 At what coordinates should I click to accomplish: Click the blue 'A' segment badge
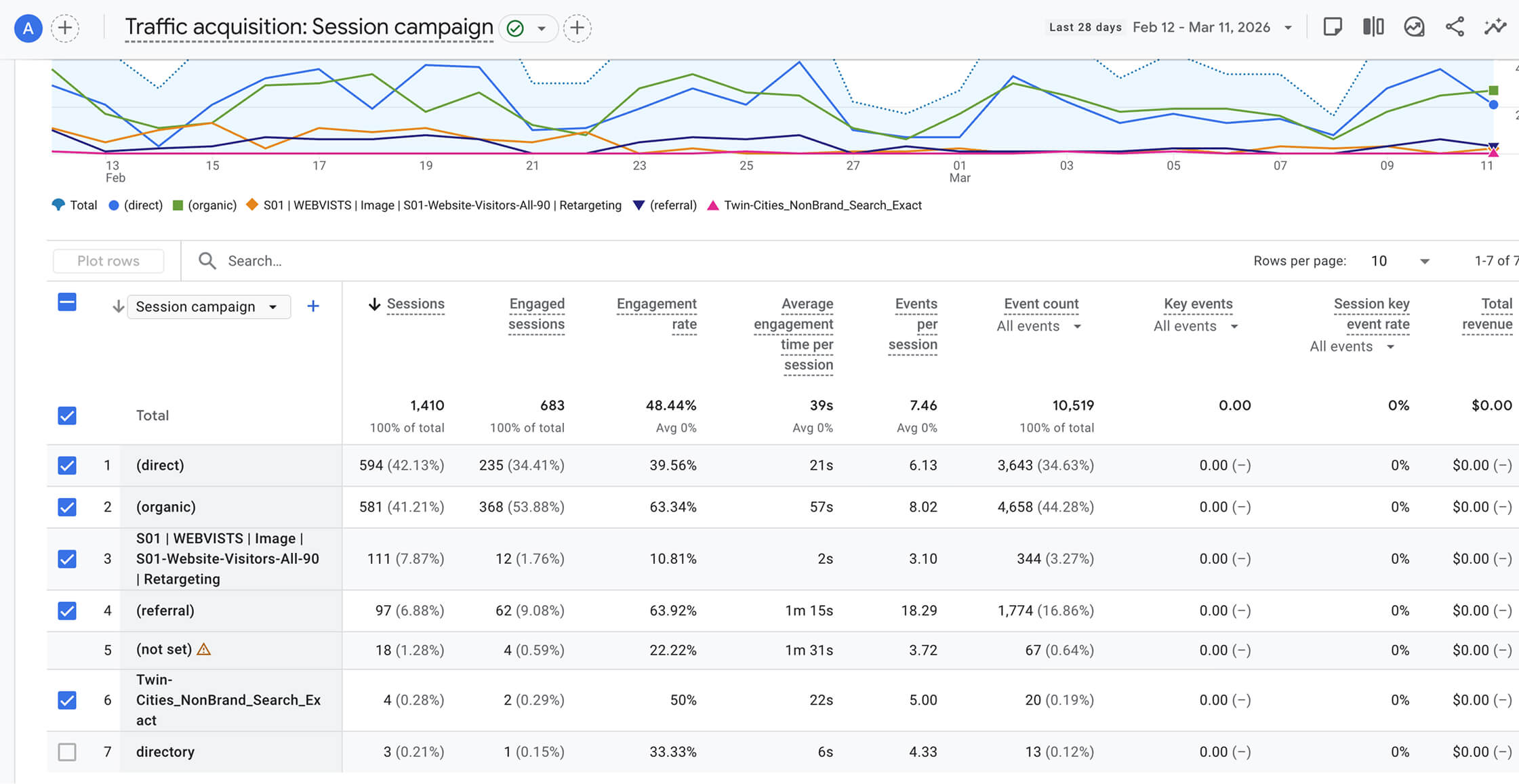28,28
